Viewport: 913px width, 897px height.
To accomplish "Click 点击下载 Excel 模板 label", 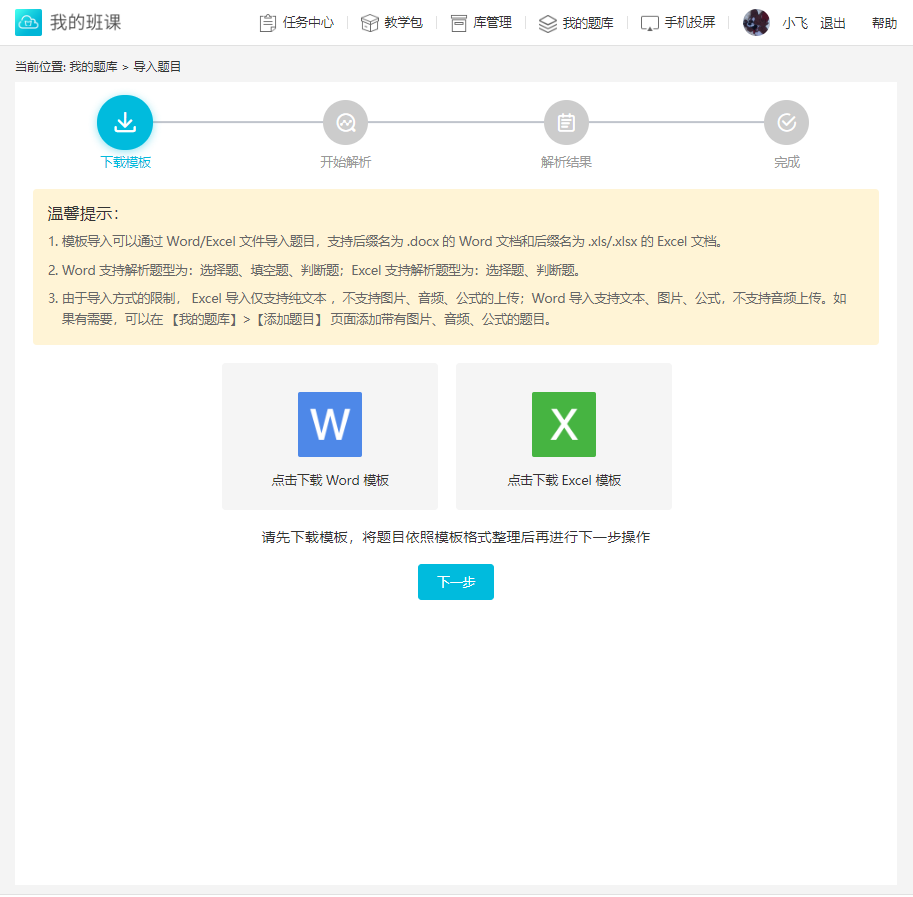I will (x=564, y=480).
